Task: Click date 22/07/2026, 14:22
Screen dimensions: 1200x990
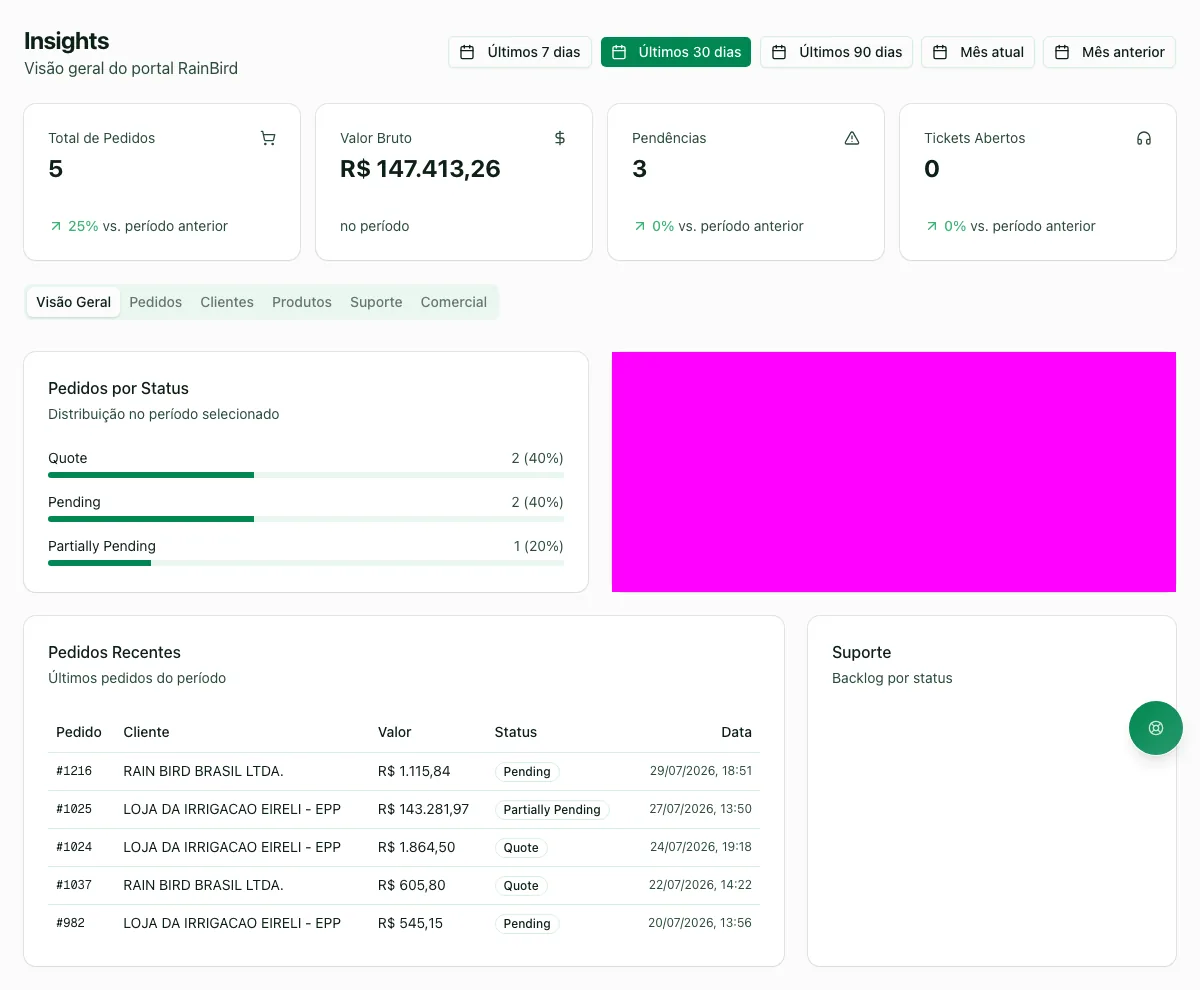Action: [x=701, y=885]
